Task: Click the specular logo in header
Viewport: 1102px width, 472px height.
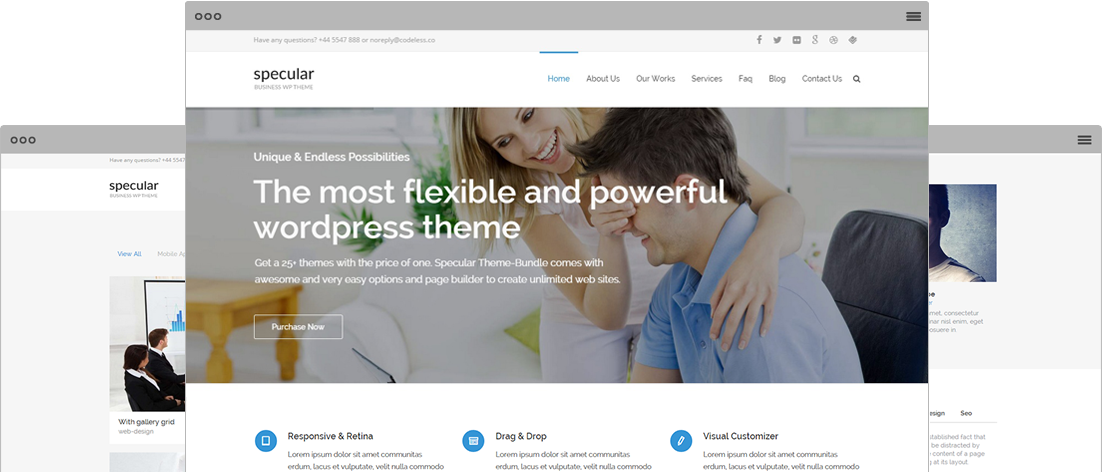Action: [284, 78]
